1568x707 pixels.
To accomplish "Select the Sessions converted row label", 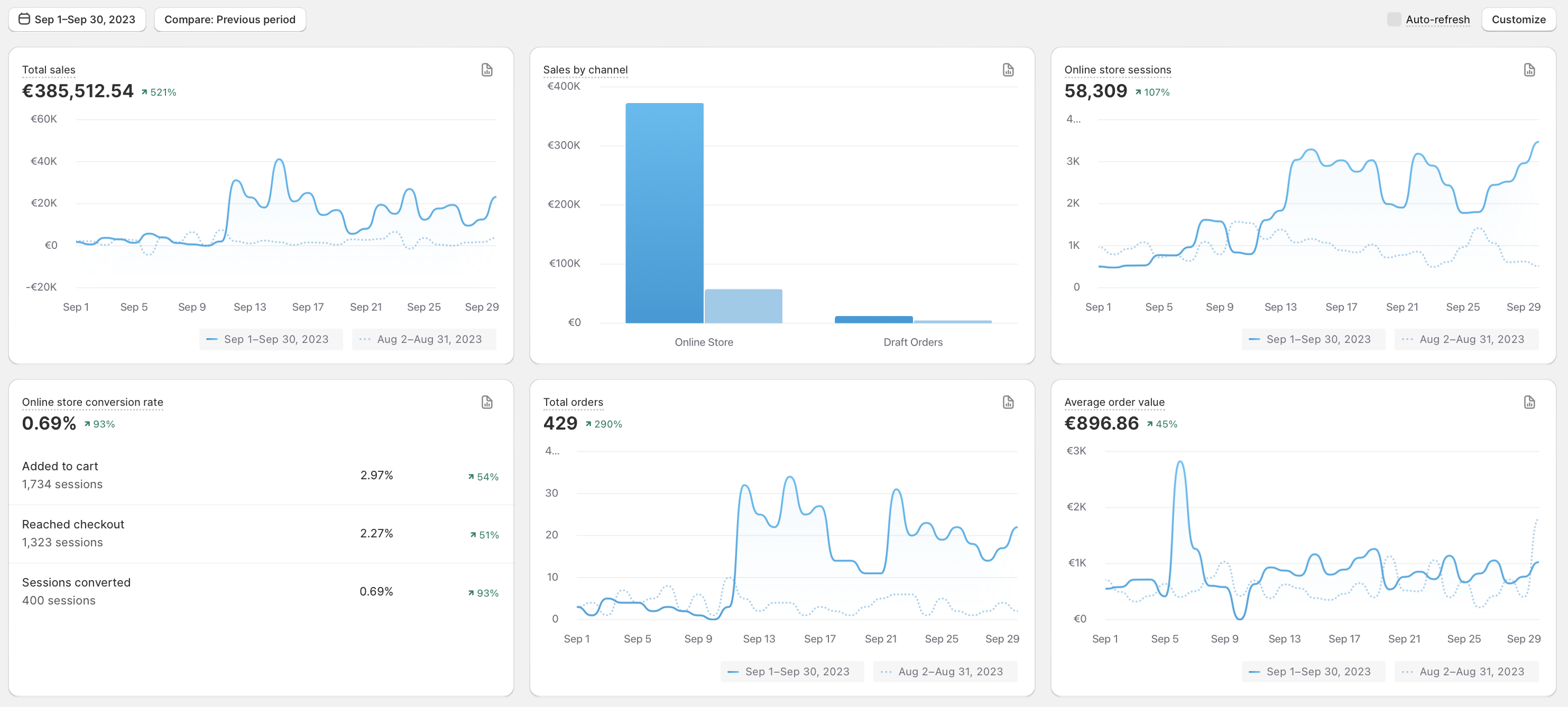I will 76,583.
